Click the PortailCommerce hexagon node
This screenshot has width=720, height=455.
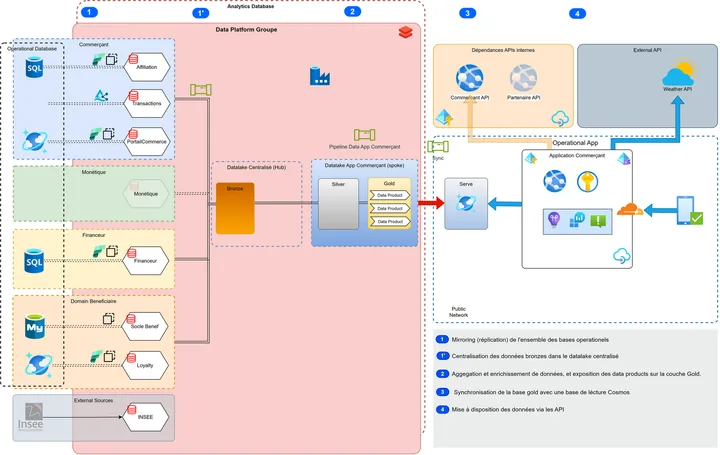[146, 141]
